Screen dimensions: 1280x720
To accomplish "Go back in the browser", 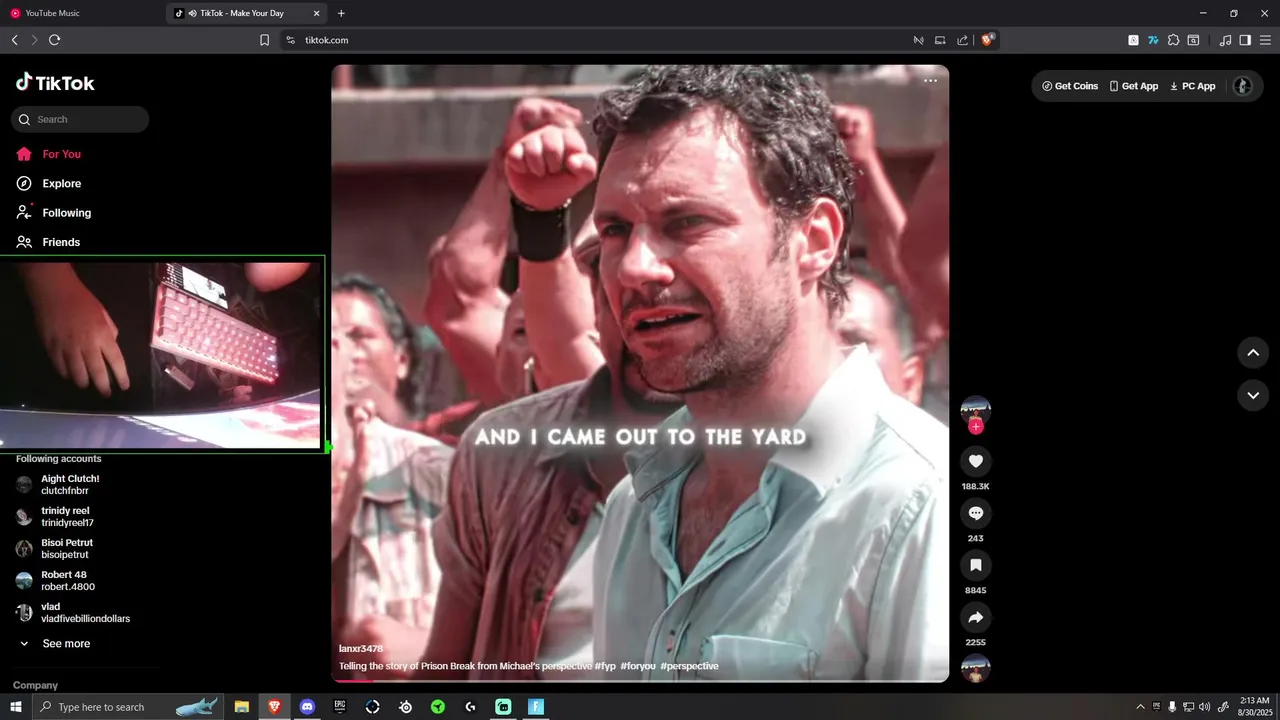I will coord(14,40).
